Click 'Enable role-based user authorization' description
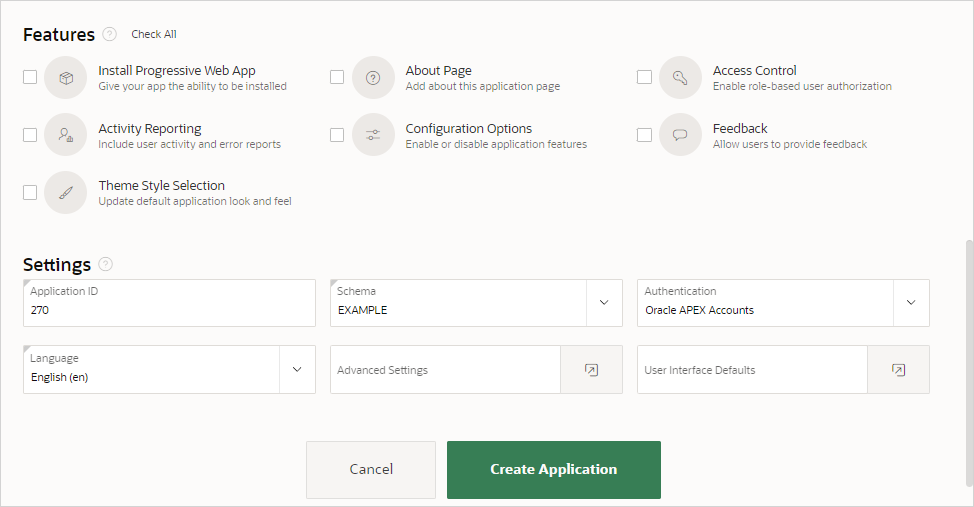The image size is (974, 507). point(802,86)
